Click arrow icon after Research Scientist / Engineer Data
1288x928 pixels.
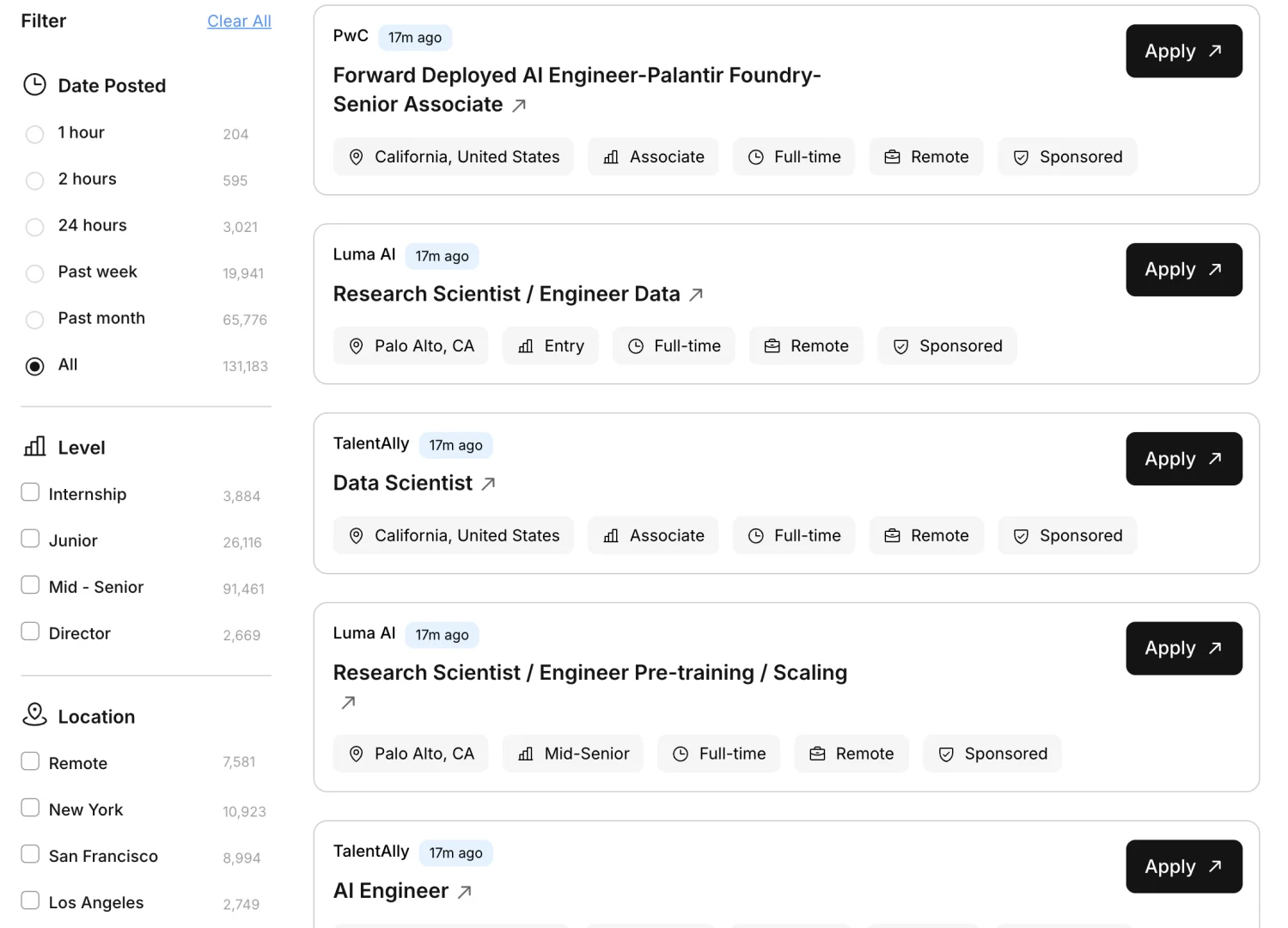696,295
